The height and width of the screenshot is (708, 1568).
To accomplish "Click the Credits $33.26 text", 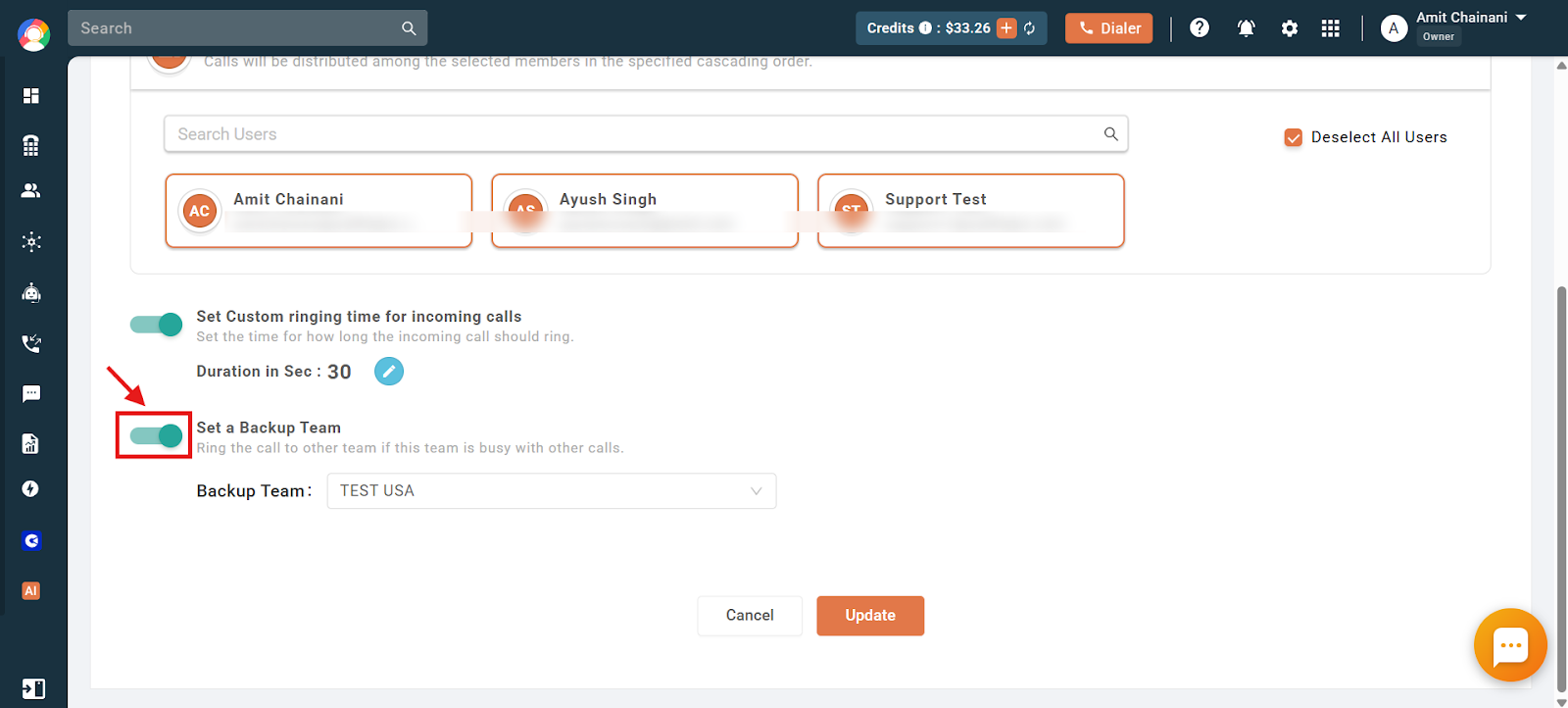I will click(x=929, y=28).
